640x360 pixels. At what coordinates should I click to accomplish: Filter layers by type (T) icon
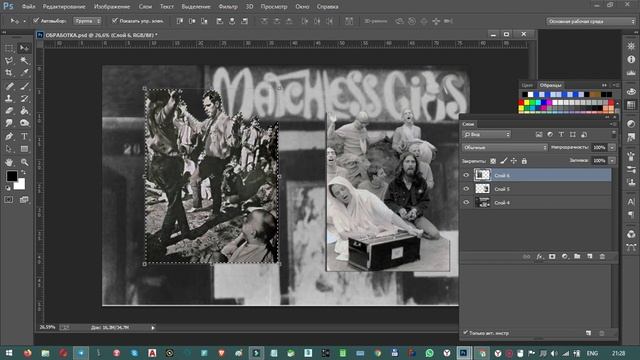pos(561,134)
